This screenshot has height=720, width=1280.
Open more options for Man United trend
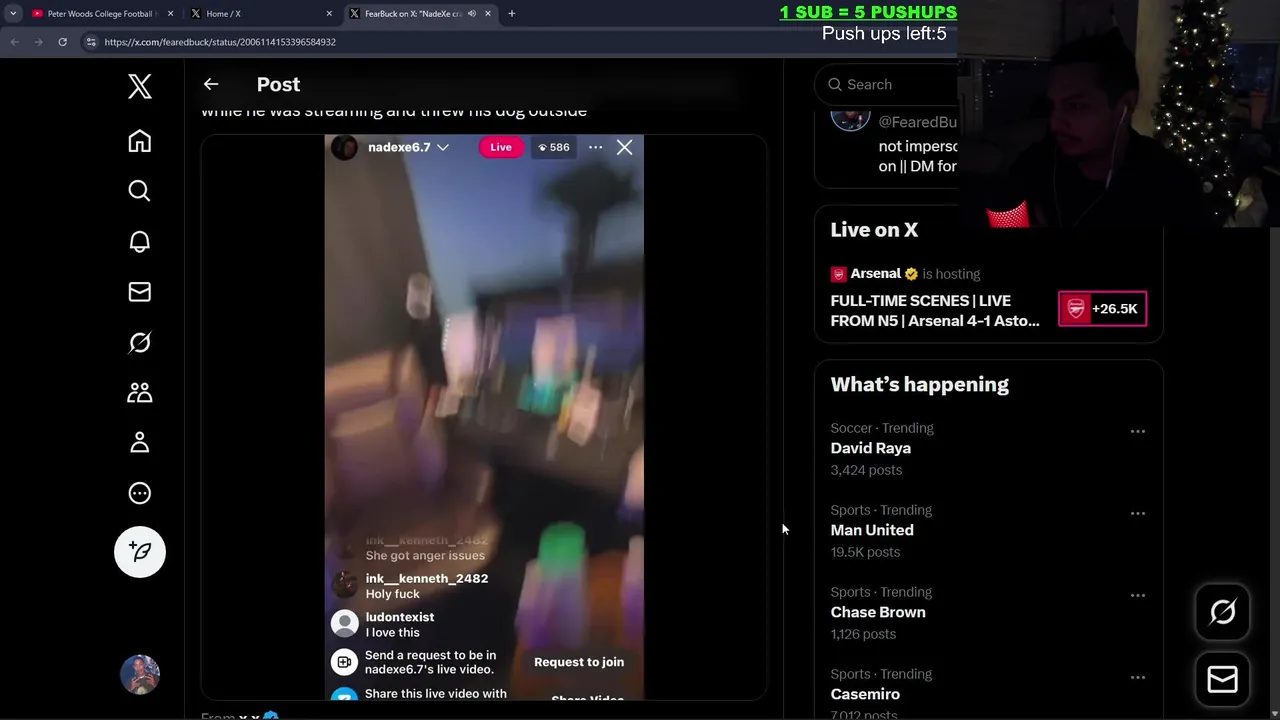pos(1138,514)
